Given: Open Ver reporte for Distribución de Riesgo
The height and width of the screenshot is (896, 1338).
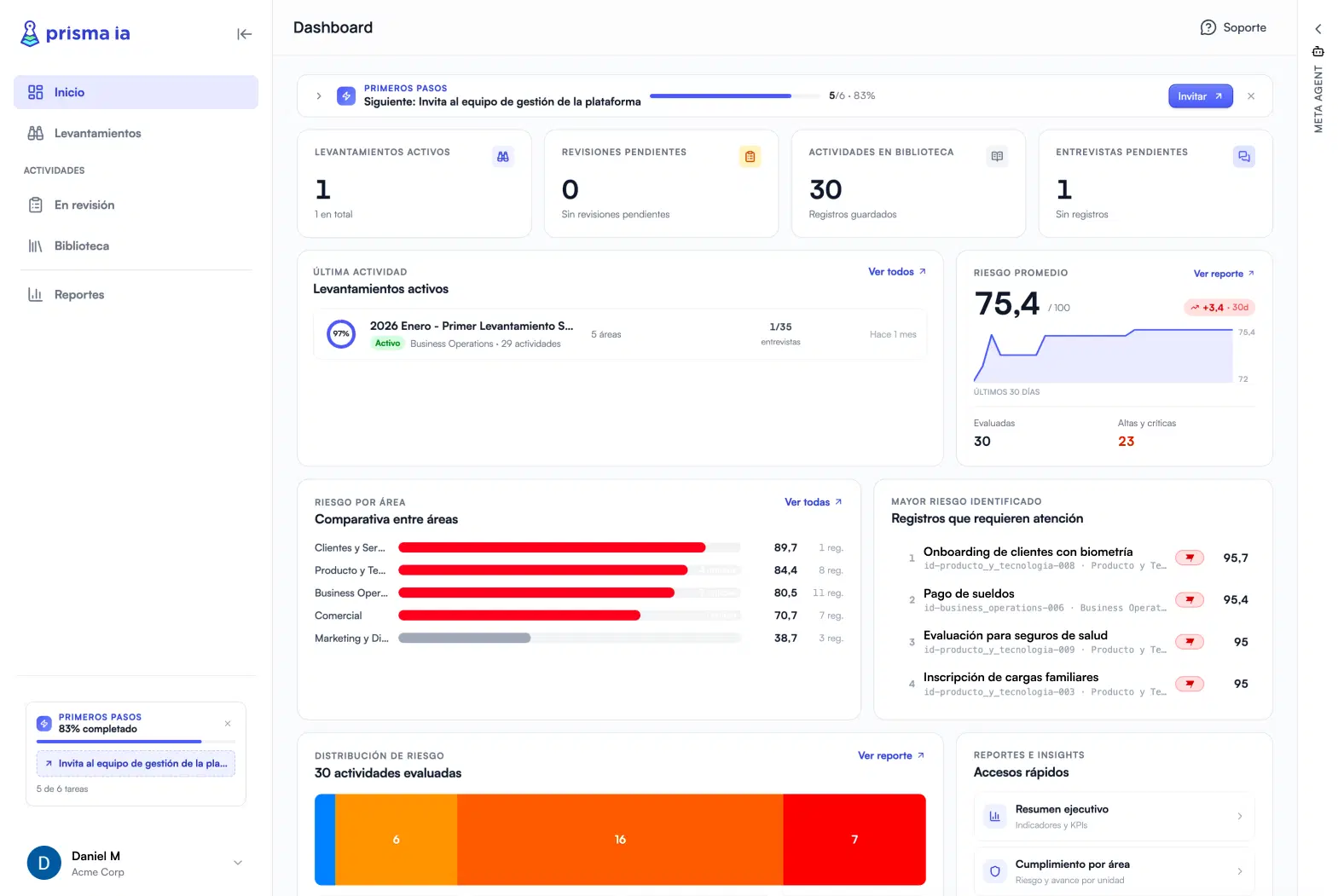Looking at the screenshot, I should coord(891,756).
